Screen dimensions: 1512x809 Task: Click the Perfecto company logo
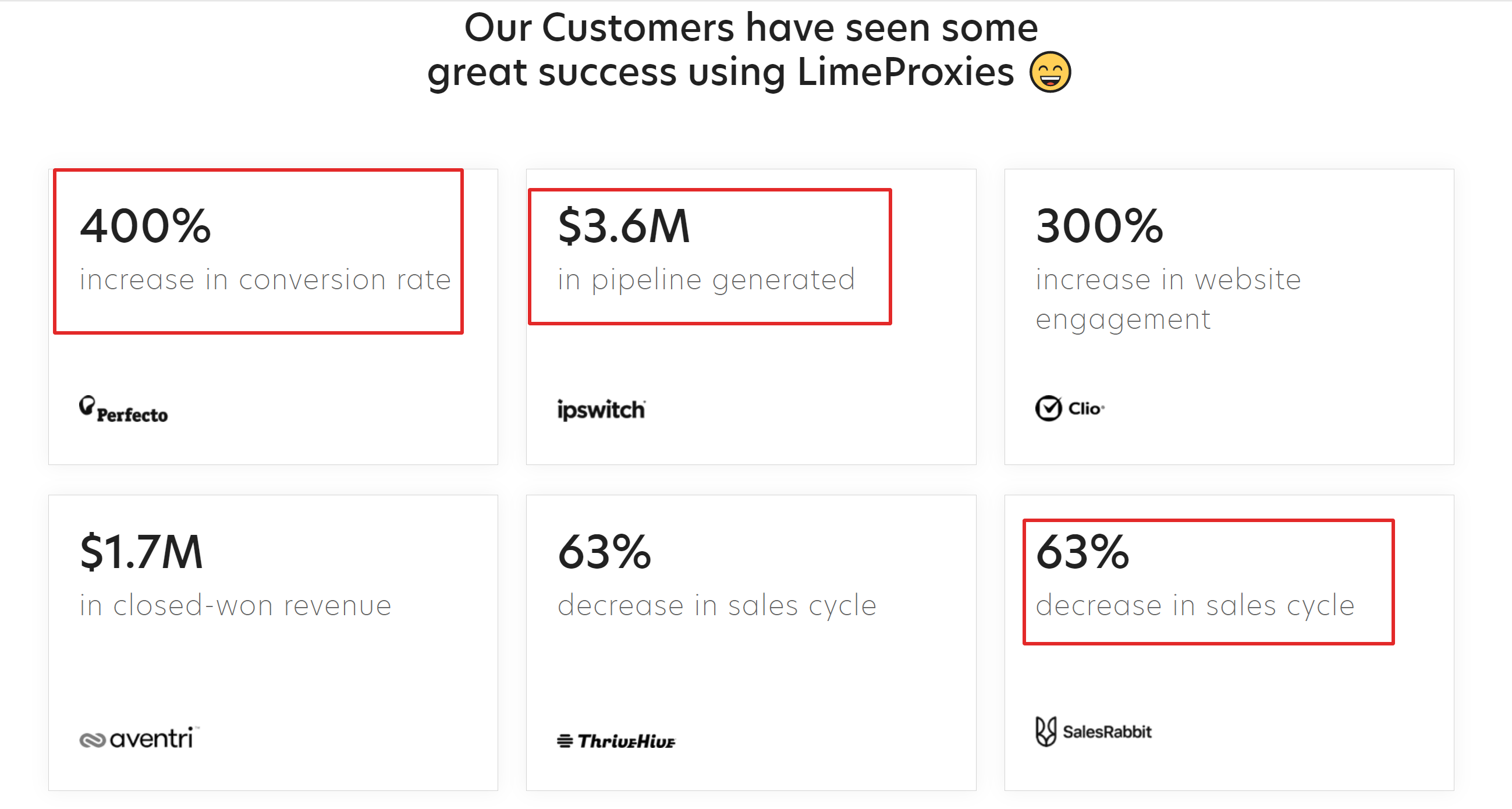tap(124, 410)
